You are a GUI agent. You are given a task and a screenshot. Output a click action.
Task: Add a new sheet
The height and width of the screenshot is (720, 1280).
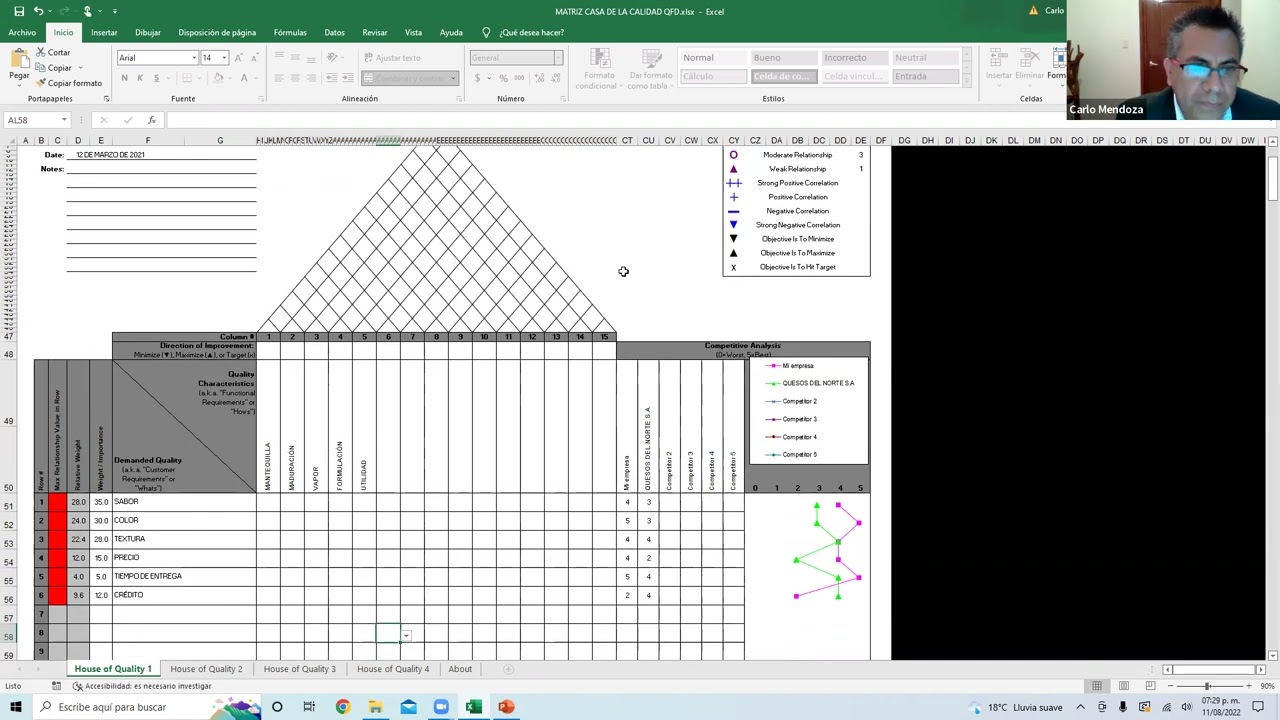tap(508, 669)
